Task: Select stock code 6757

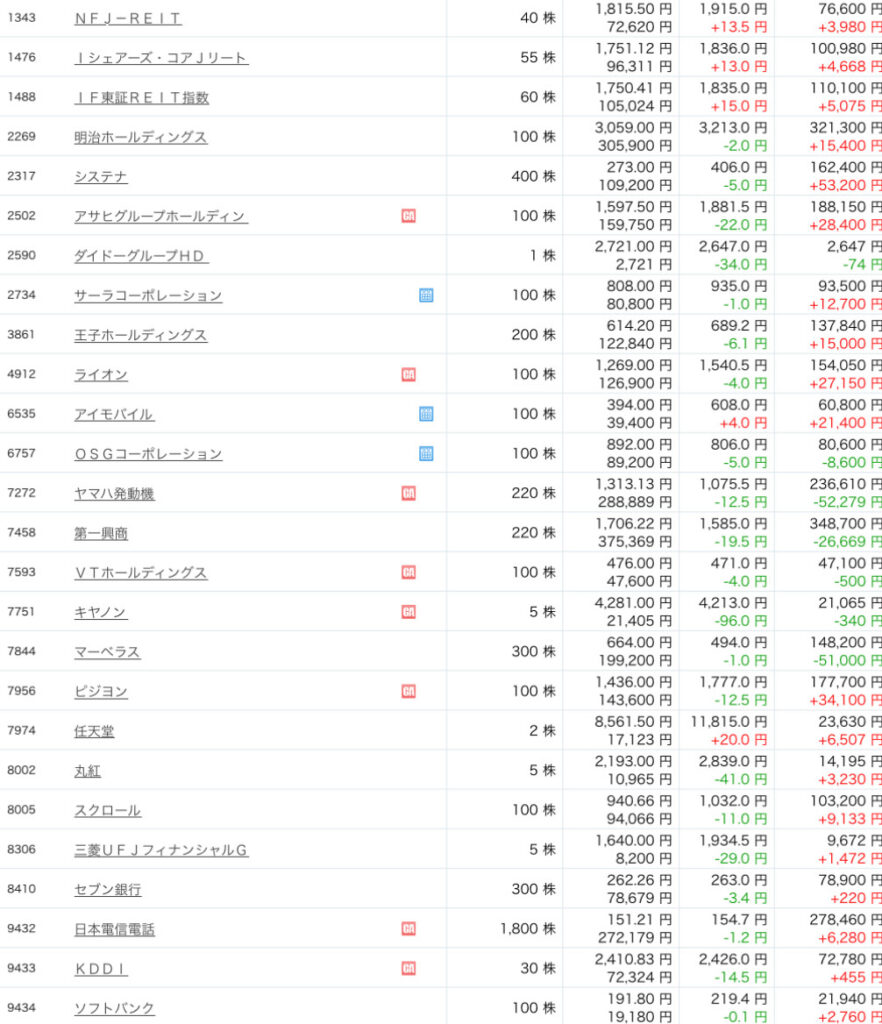Action: pyautogui.click(x=22, y=453)
